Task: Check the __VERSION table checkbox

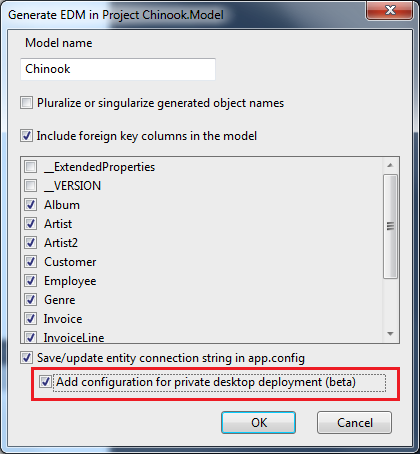Action: (x=31, y=185)
